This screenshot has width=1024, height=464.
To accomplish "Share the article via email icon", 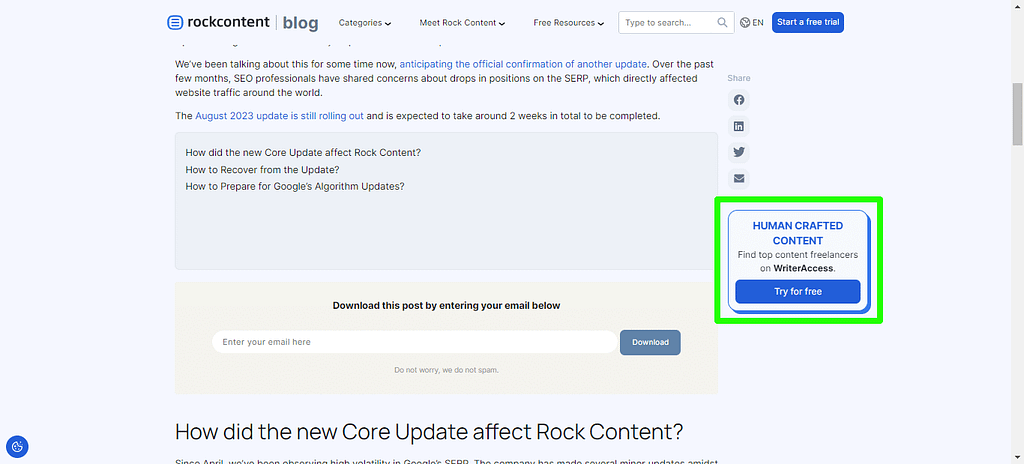I will tap(739, 178).
